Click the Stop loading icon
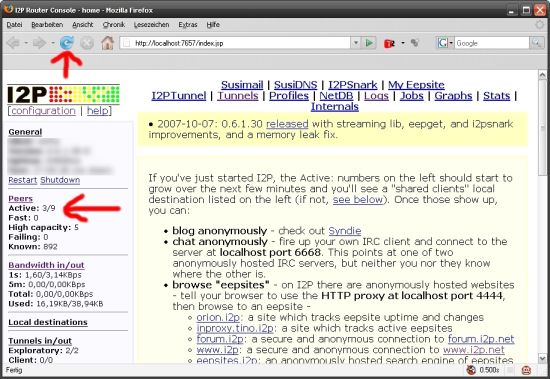This screenshot has height=379, width=550. pyautogui.click(x=87, y=43)
